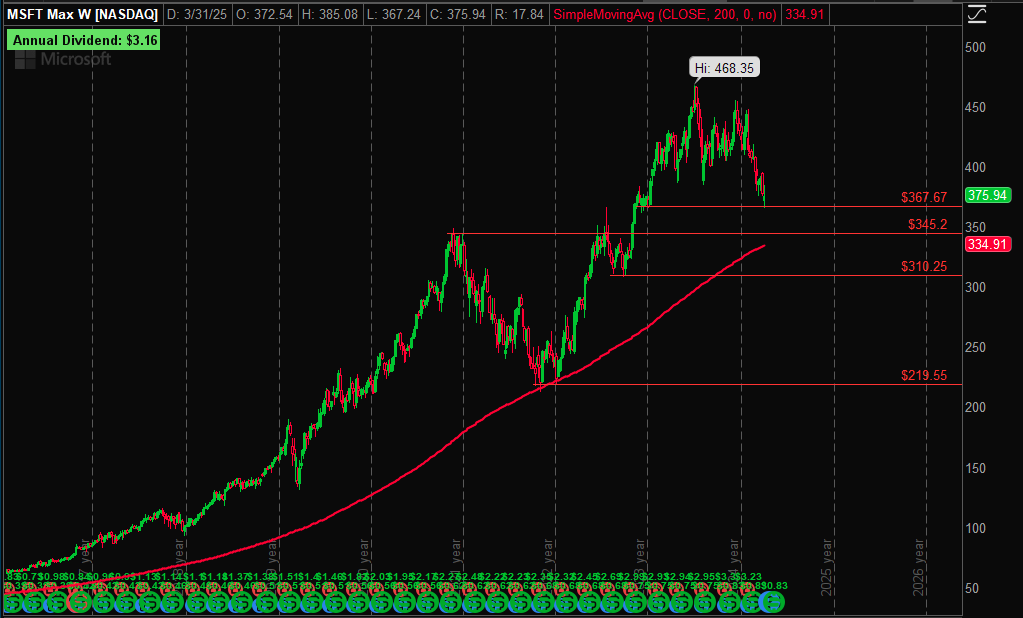Select the $310.25 price level label
Viewport: 1023px width, 618px height.
[x=923, y=267]
